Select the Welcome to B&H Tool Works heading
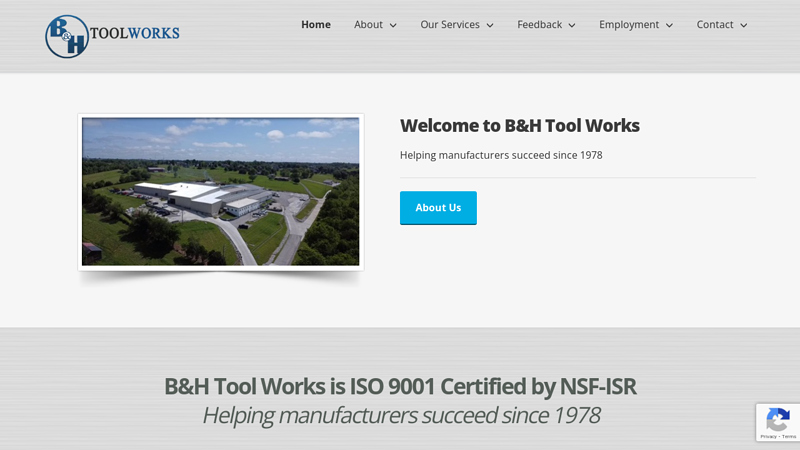The height and width of the screenshot is (450, 800). click(519, 126)
